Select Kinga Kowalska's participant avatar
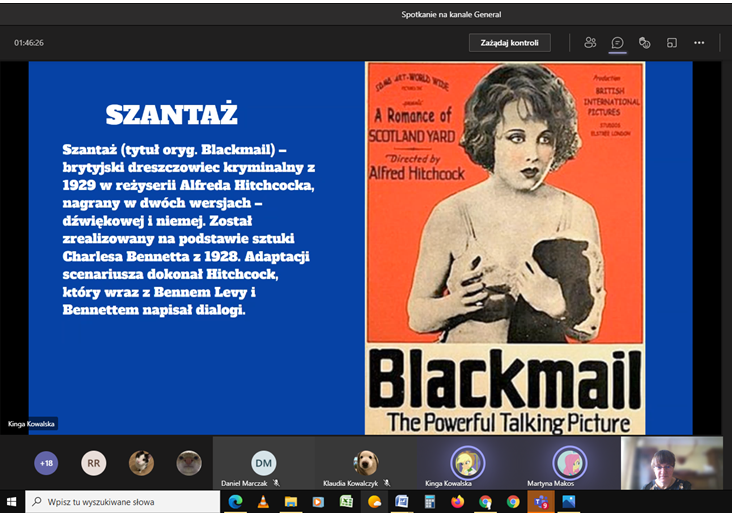 click(x=467, y=463)
